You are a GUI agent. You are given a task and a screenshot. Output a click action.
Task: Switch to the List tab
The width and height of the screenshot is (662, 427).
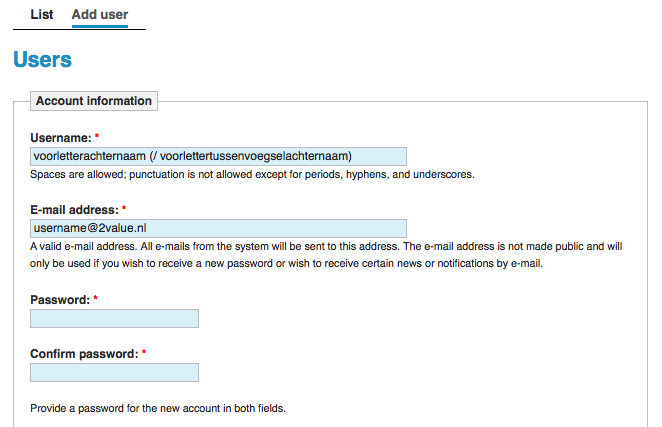(x=41, y=14)
